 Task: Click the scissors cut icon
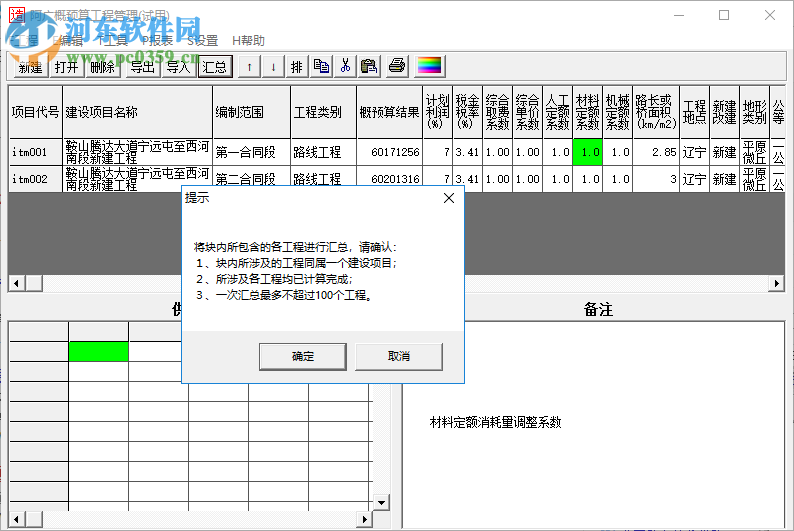345,66
